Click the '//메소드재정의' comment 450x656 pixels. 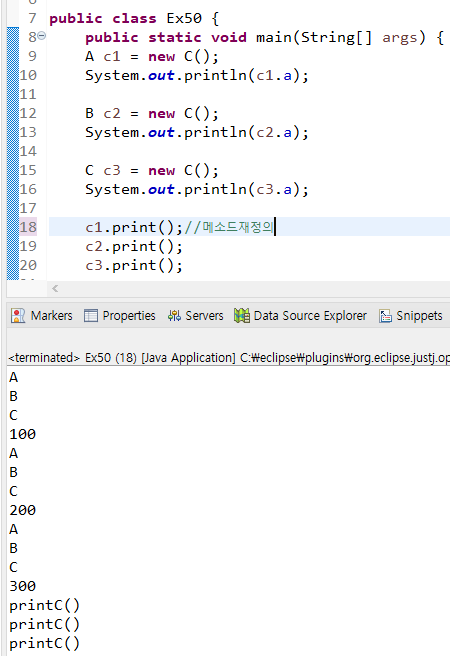coord(229,227)
